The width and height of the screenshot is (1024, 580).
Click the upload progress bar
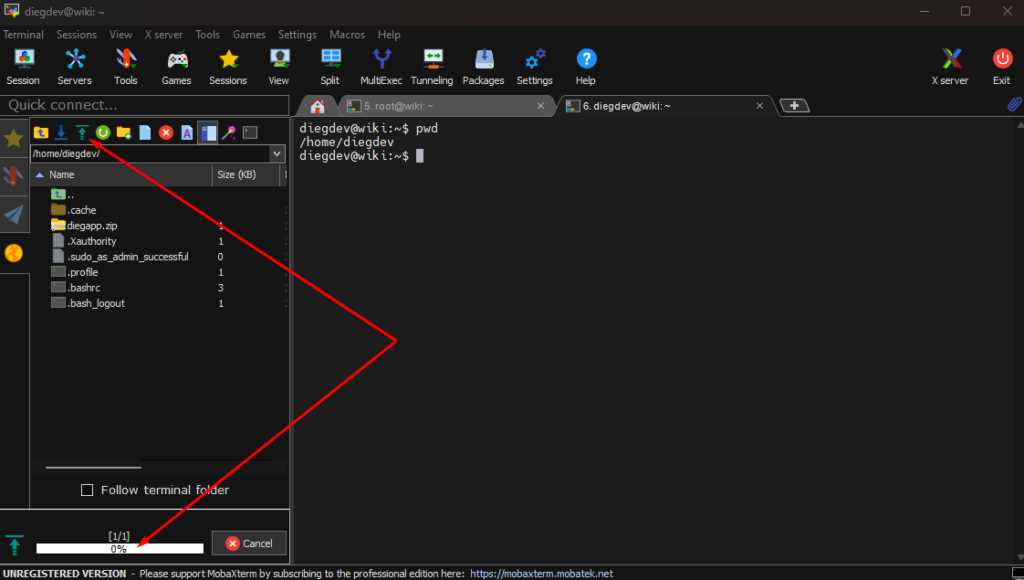(x=120, y=549)
